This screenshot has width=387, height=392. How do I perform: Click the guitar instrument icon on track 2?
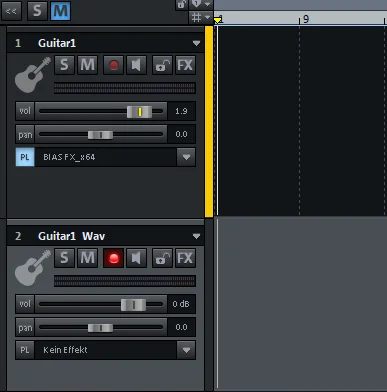[33, 268]
